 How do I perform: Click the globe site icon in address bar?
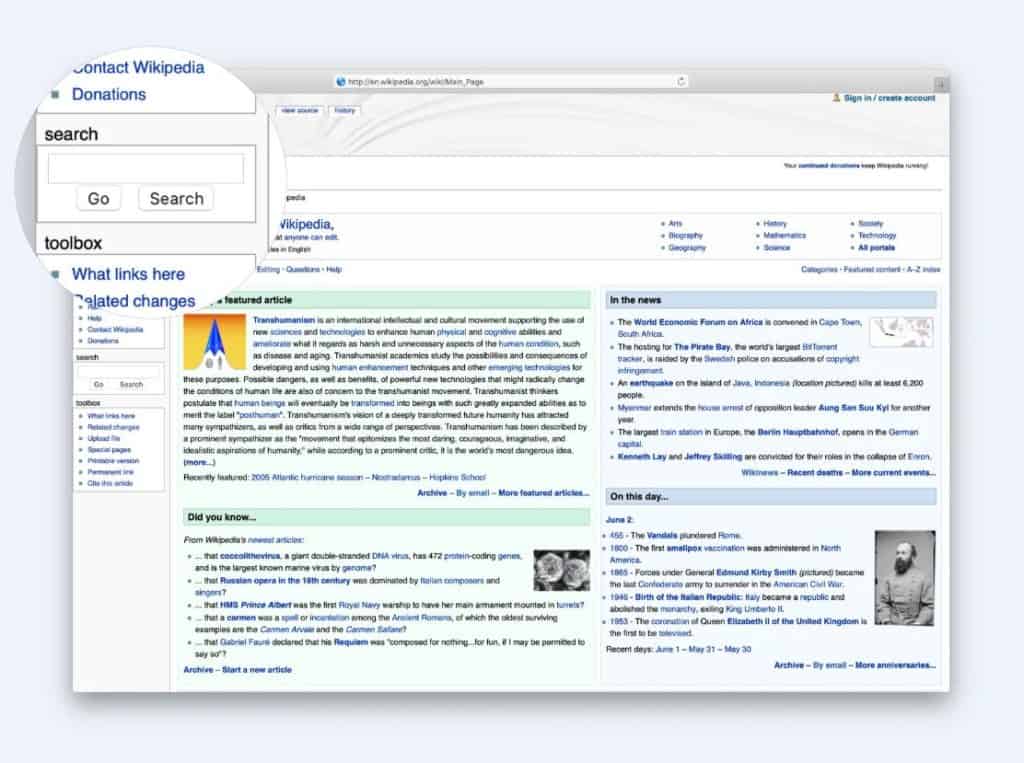340,82
